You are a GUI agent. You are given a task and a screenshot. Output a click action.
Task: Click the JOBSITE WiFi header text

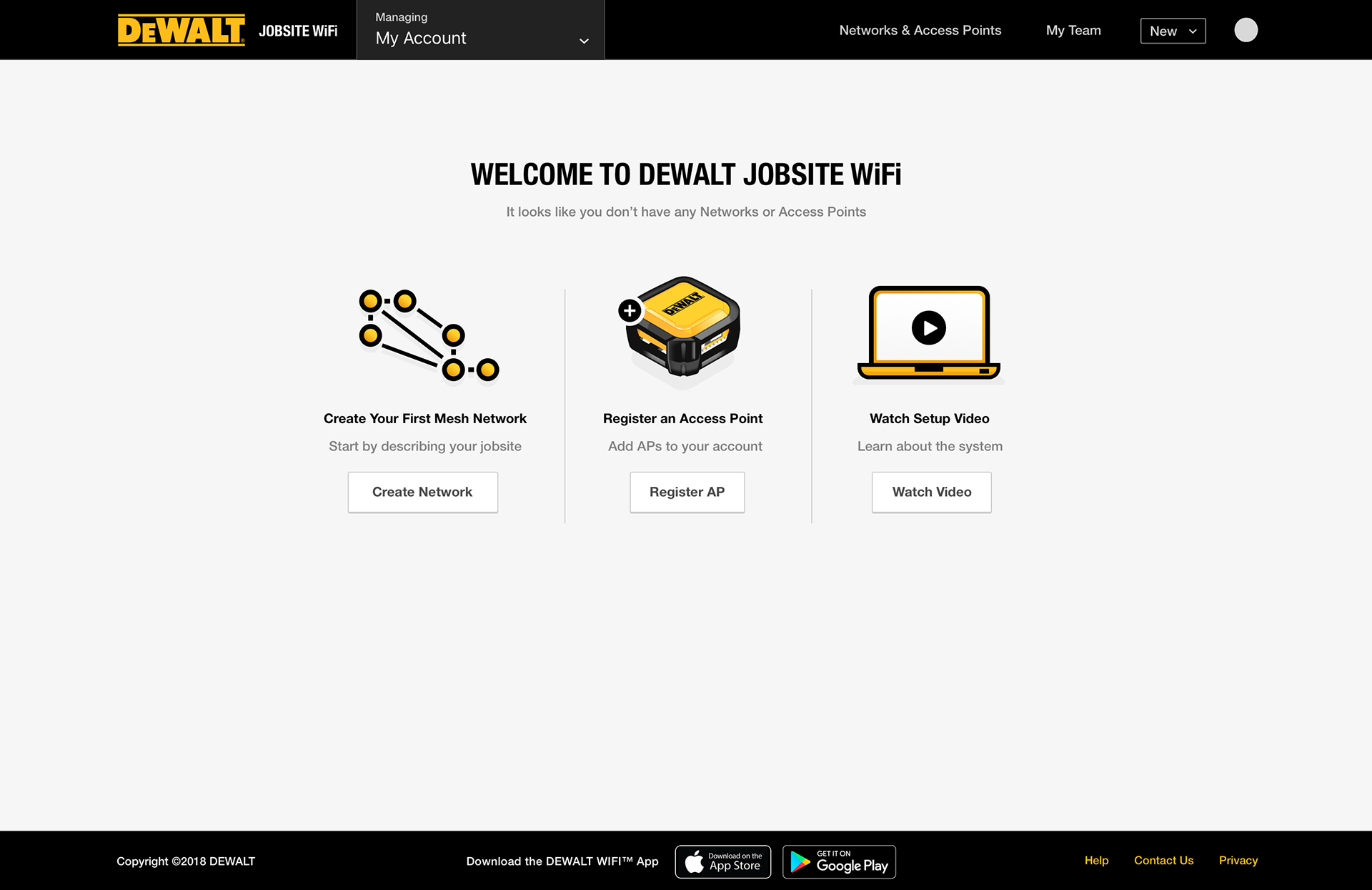coord(298,31)
